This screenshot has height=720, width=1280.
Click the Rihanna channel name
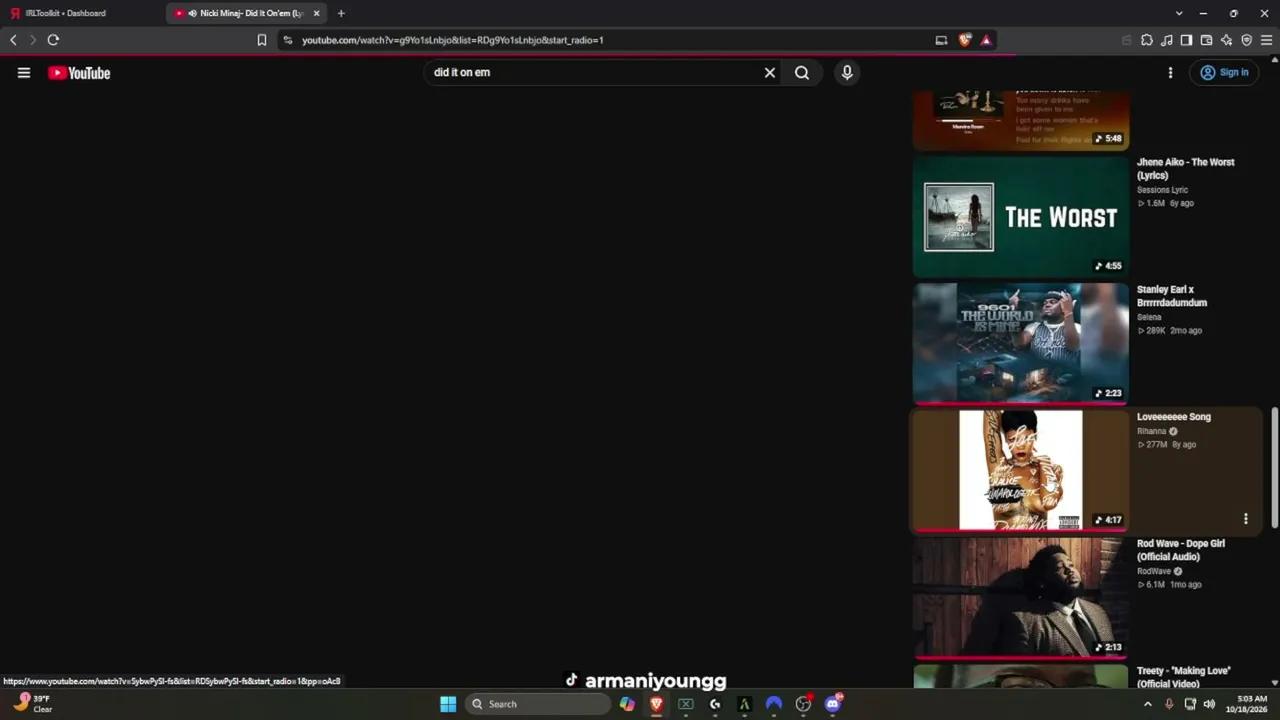click(x=1151, y=431)
